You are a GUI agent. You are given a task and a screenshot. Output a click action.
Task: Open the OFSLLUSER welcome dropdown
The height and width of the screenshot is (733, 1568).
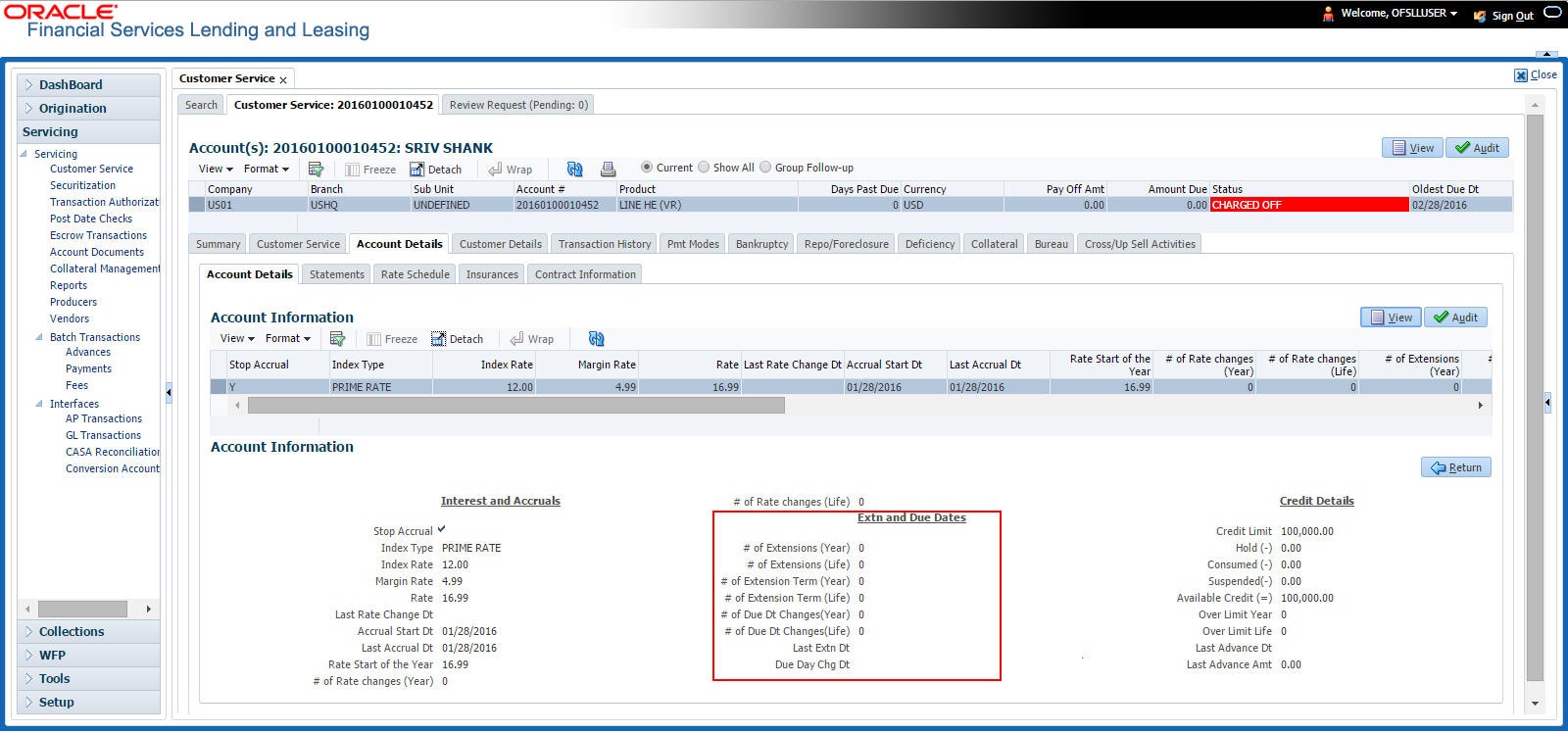(x=1399, y=13)
